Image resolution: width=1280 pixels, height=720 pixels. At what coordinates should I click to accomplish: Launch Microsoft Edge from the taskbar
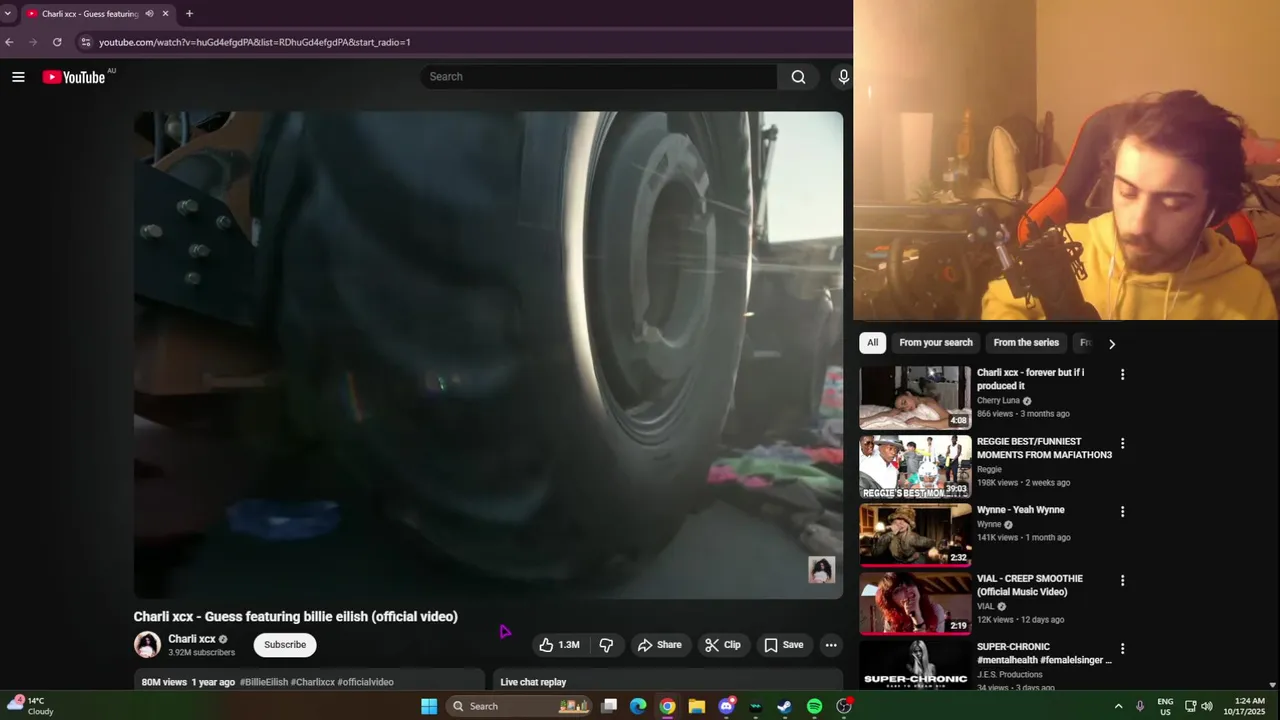[x=638, y=706]
